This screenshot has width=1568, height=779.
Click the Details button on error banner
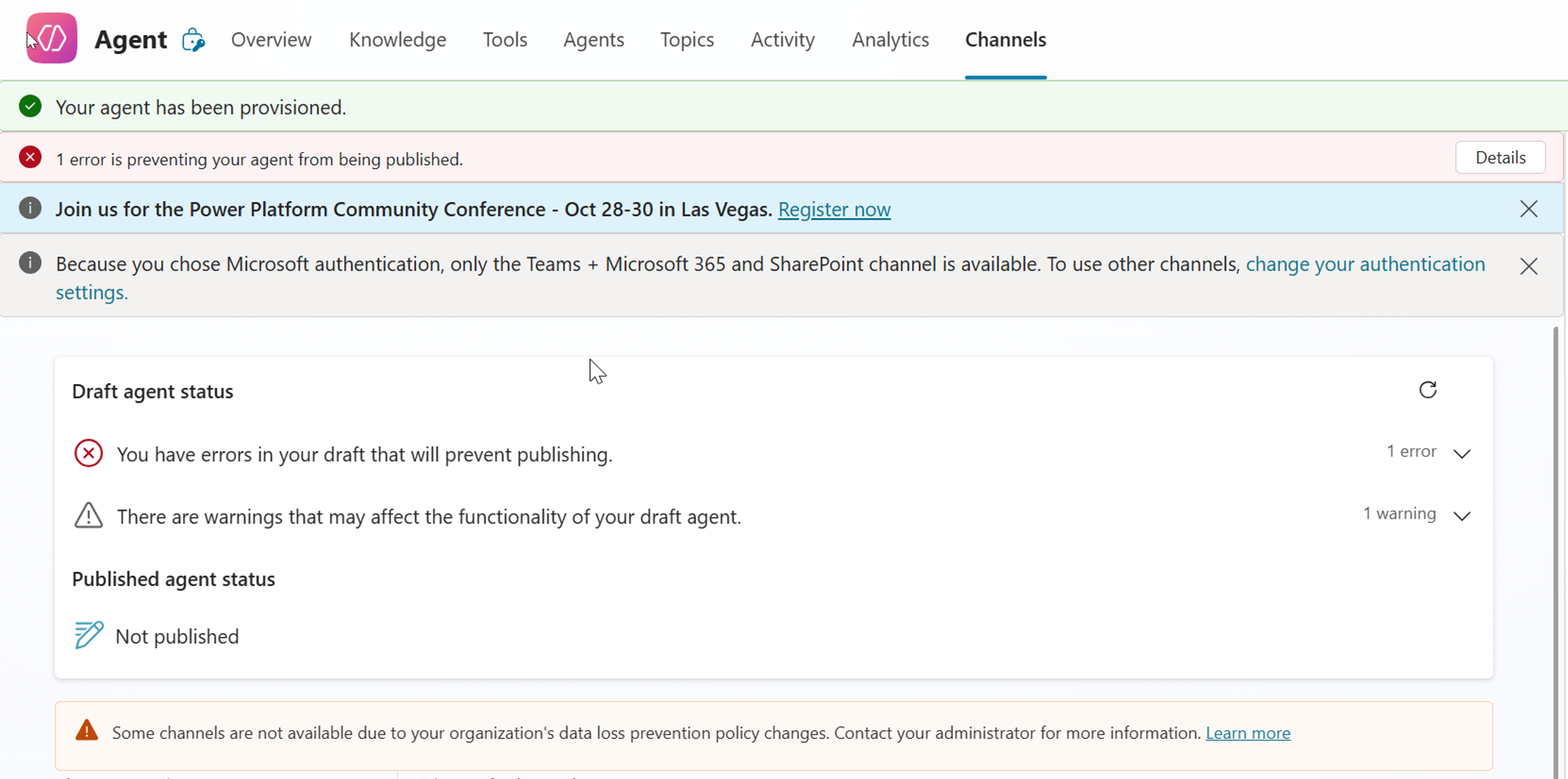[1500, 158]
